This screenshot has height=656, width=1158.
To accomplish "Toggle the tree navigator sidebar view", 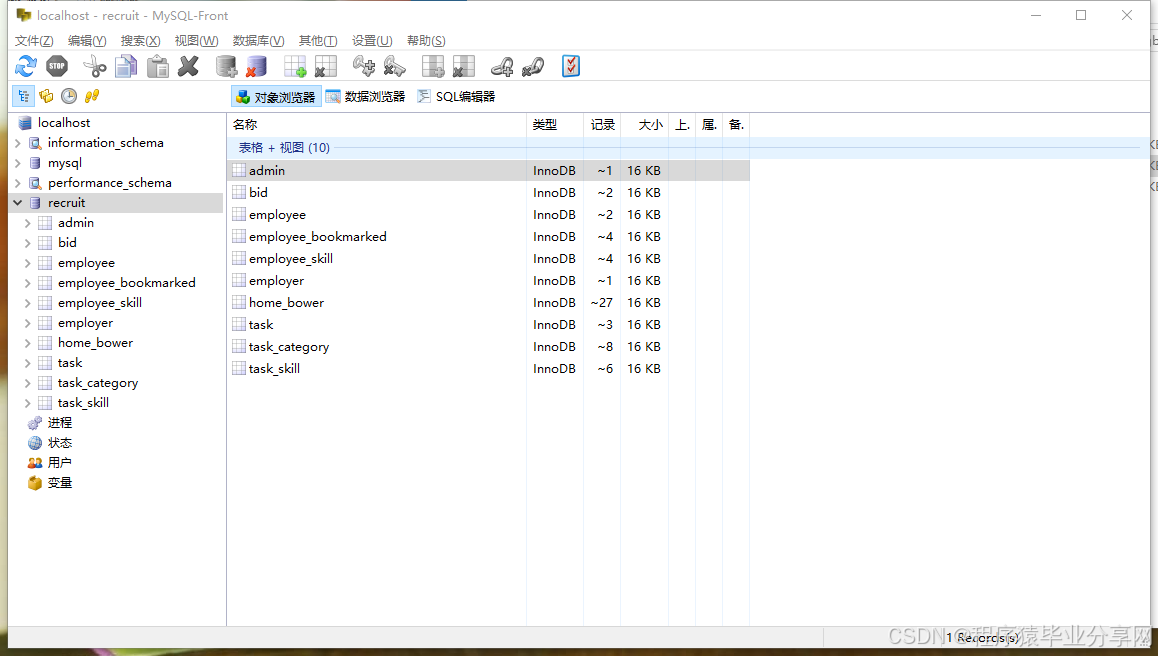I will tap(24, 96).
